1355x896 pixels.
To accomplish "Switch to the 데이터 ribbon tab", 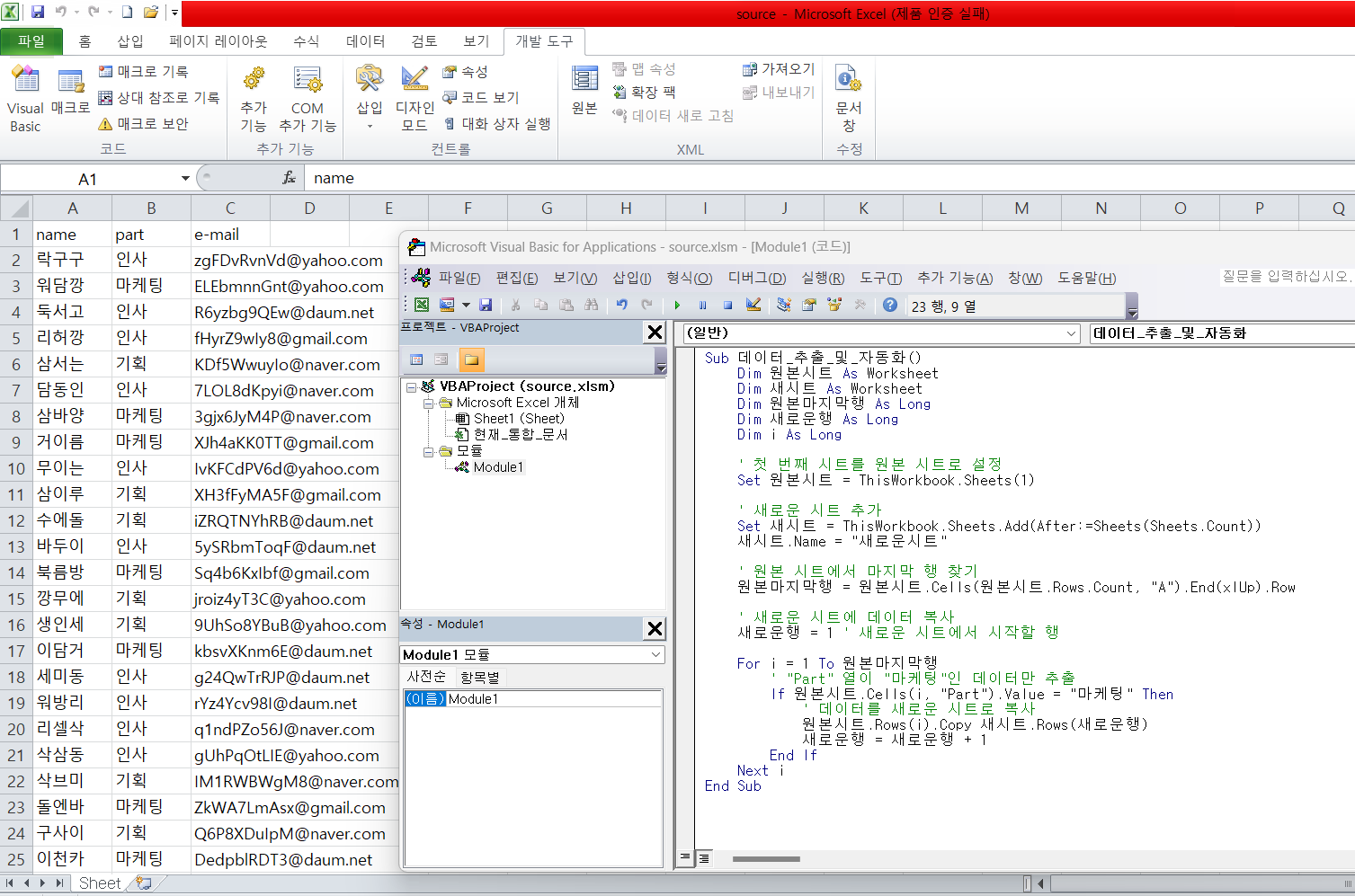I will 365,40.
